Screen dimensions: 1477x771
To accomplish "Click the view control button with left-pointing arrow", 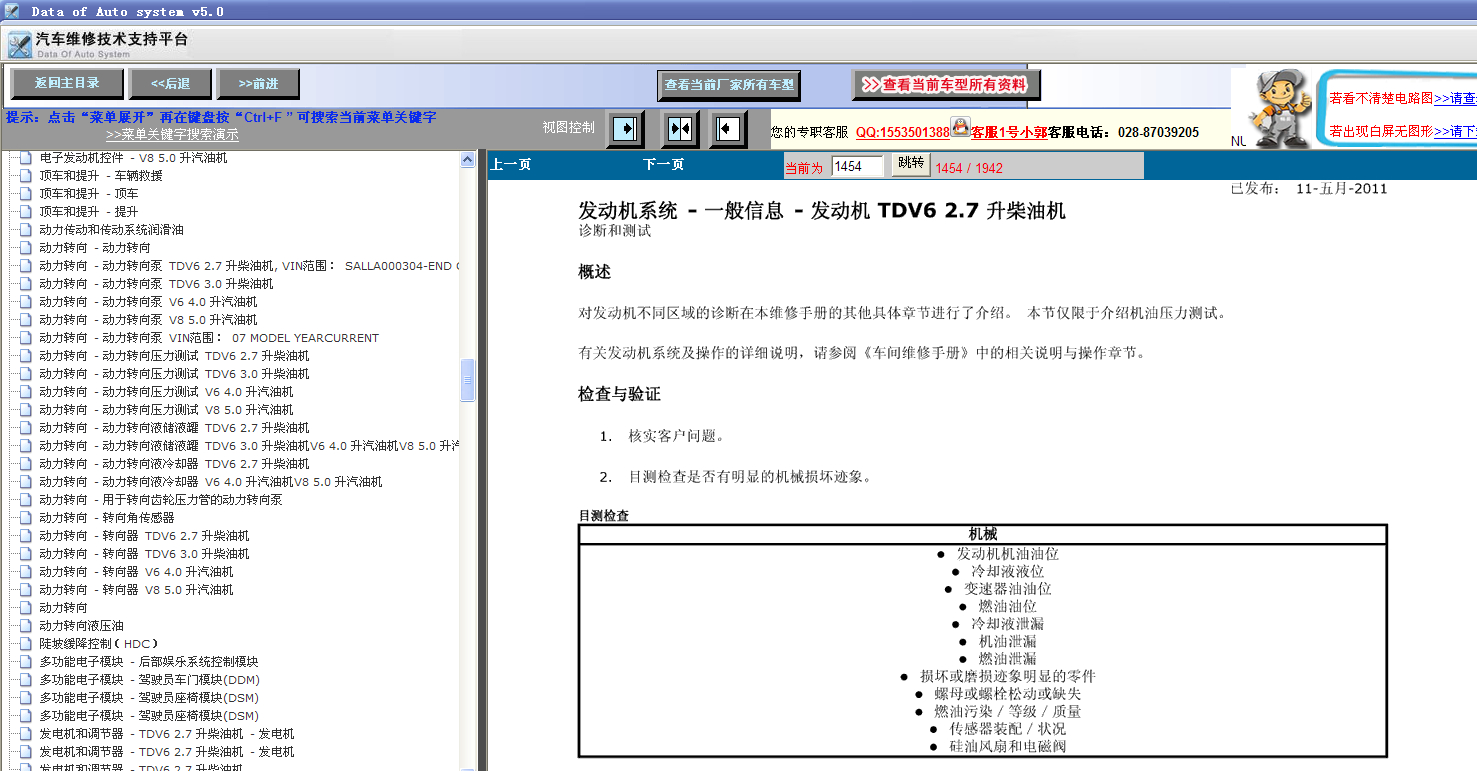I will [728, 129].
